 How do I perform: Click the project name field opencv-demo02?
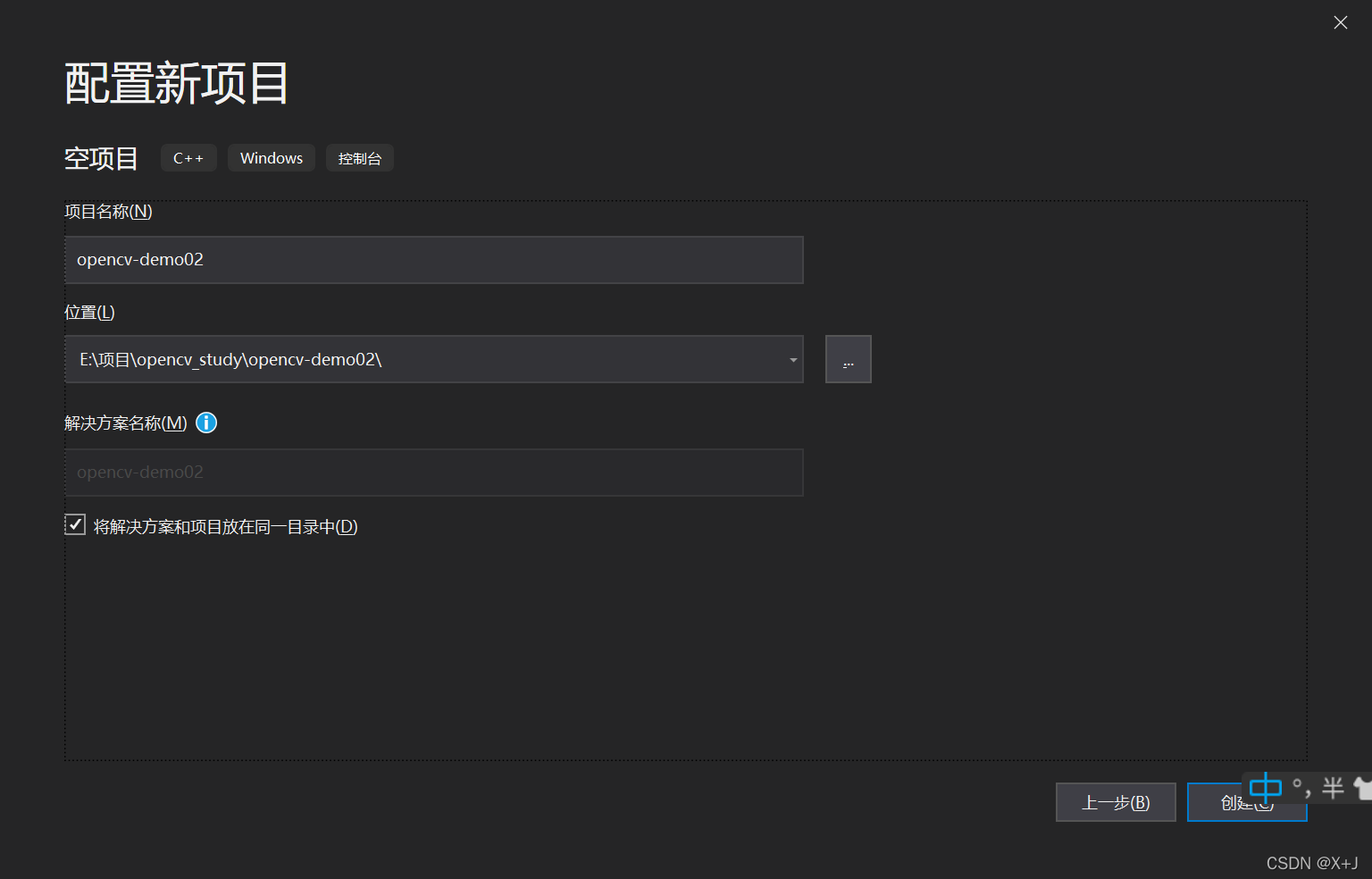pos(434,260)
